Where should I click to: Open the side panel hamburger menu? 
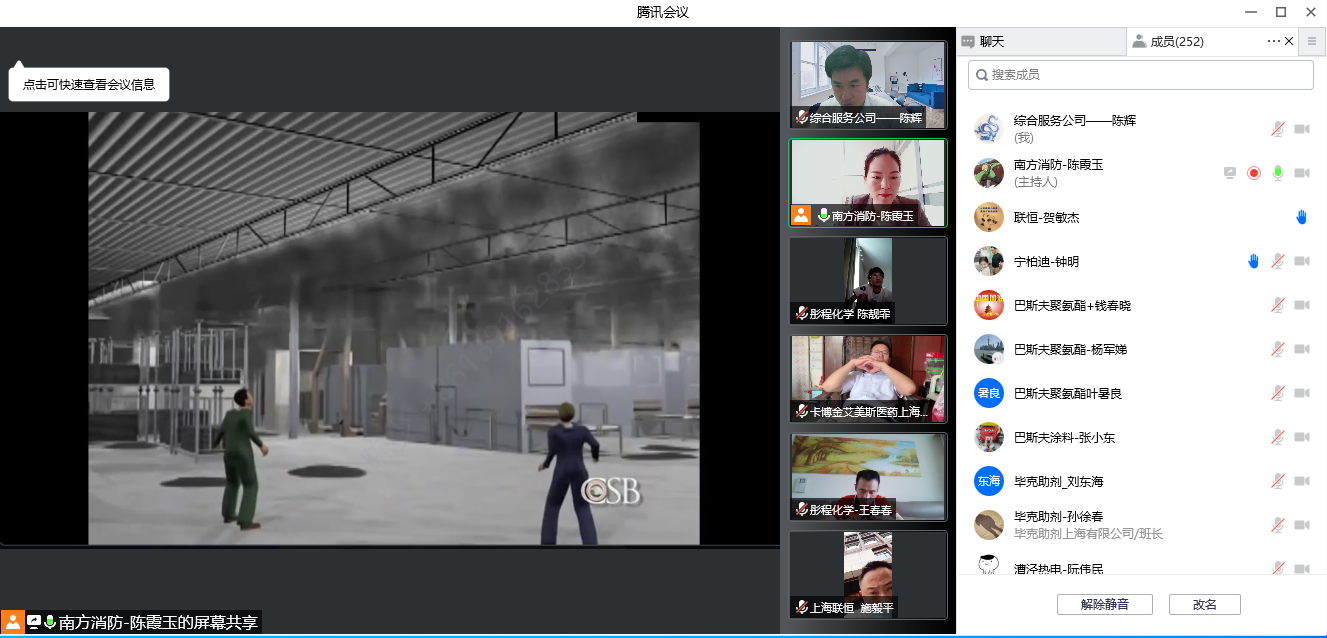pos(1312,41)
